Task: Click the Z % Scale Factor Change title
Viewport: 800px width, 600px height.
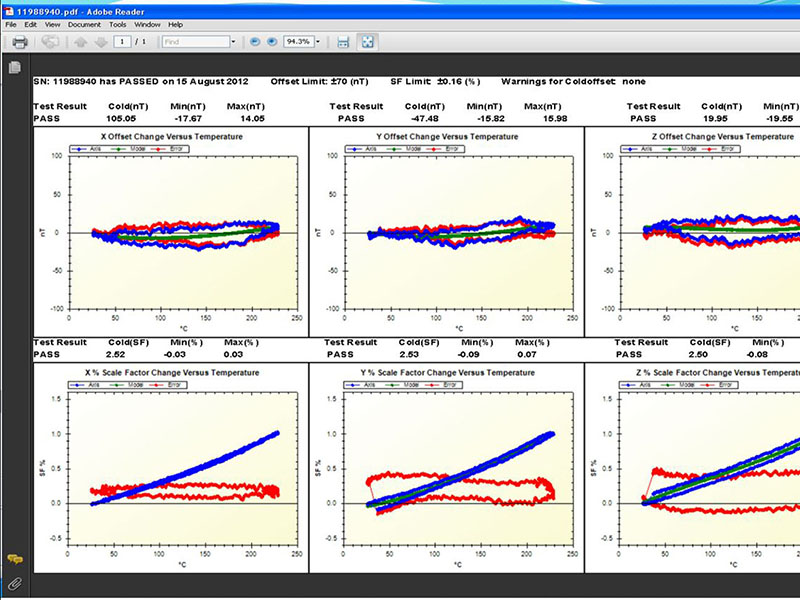Action: click(x=718, y=373)
